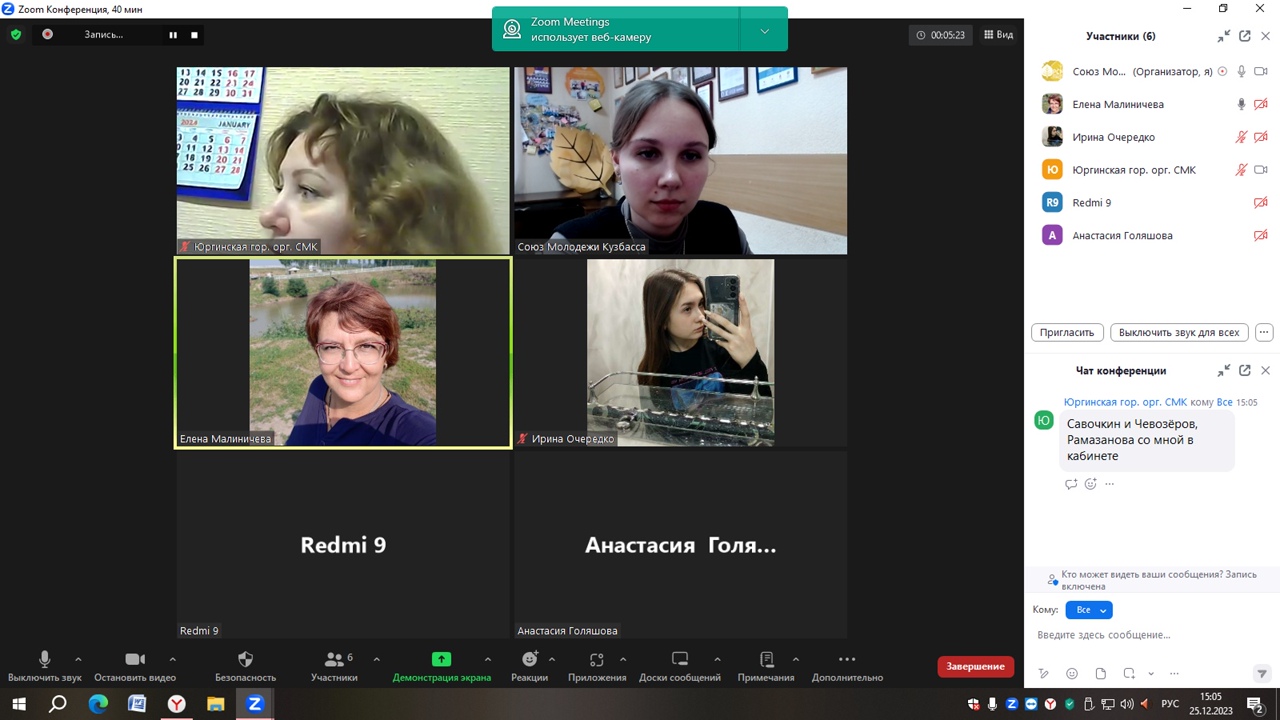Open Безопасность security options
This screenshot has width=1280, height=720.
[245, 666]
